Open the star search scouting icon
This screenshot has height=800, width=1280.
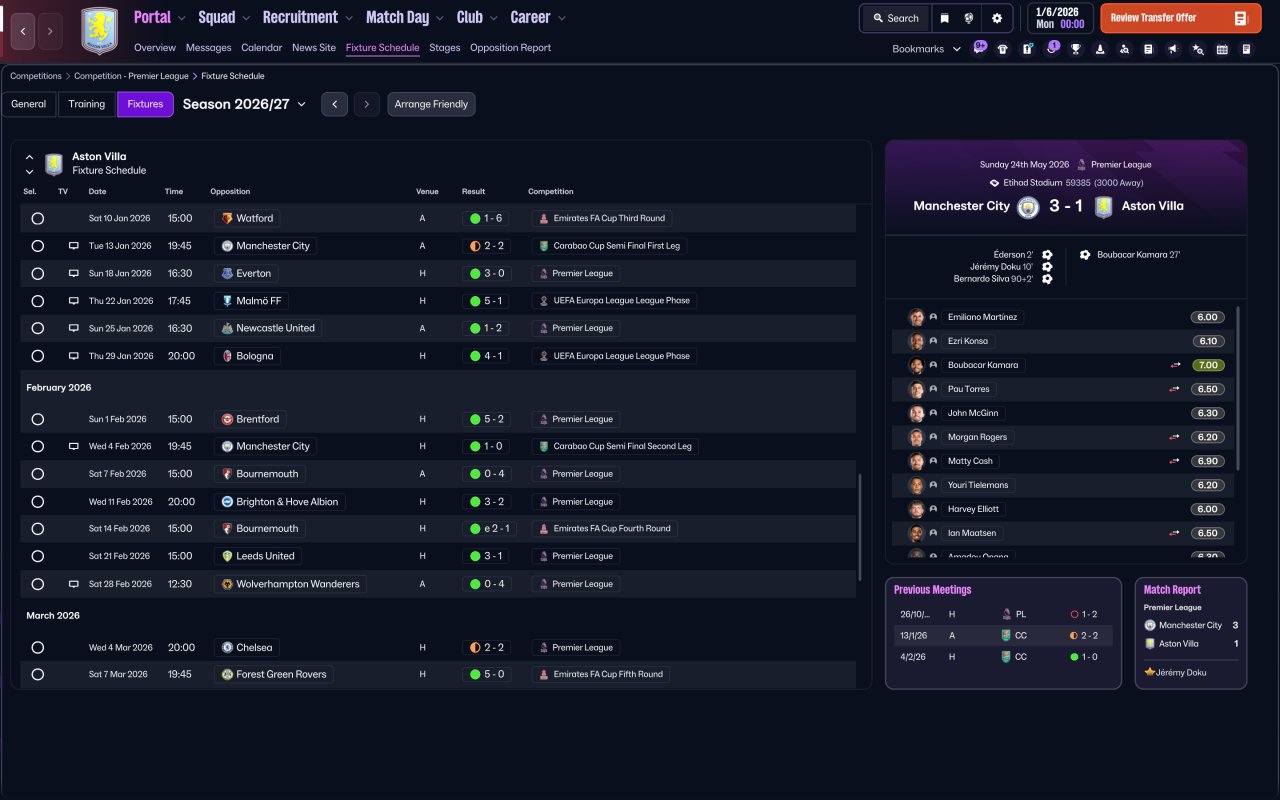coord(1198,49)
